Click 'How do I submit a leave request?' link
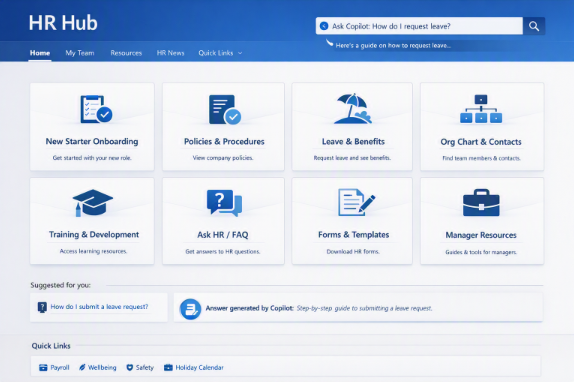574x382 pixels. click(99, 307)
